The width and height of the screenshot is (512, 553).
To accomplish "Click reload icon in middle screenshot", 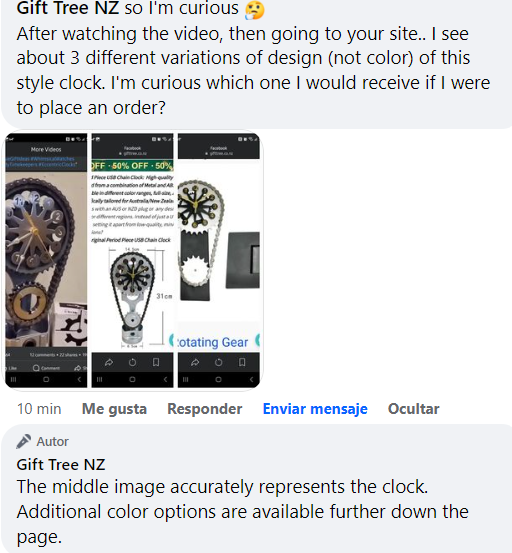I will tap(133, 362).
